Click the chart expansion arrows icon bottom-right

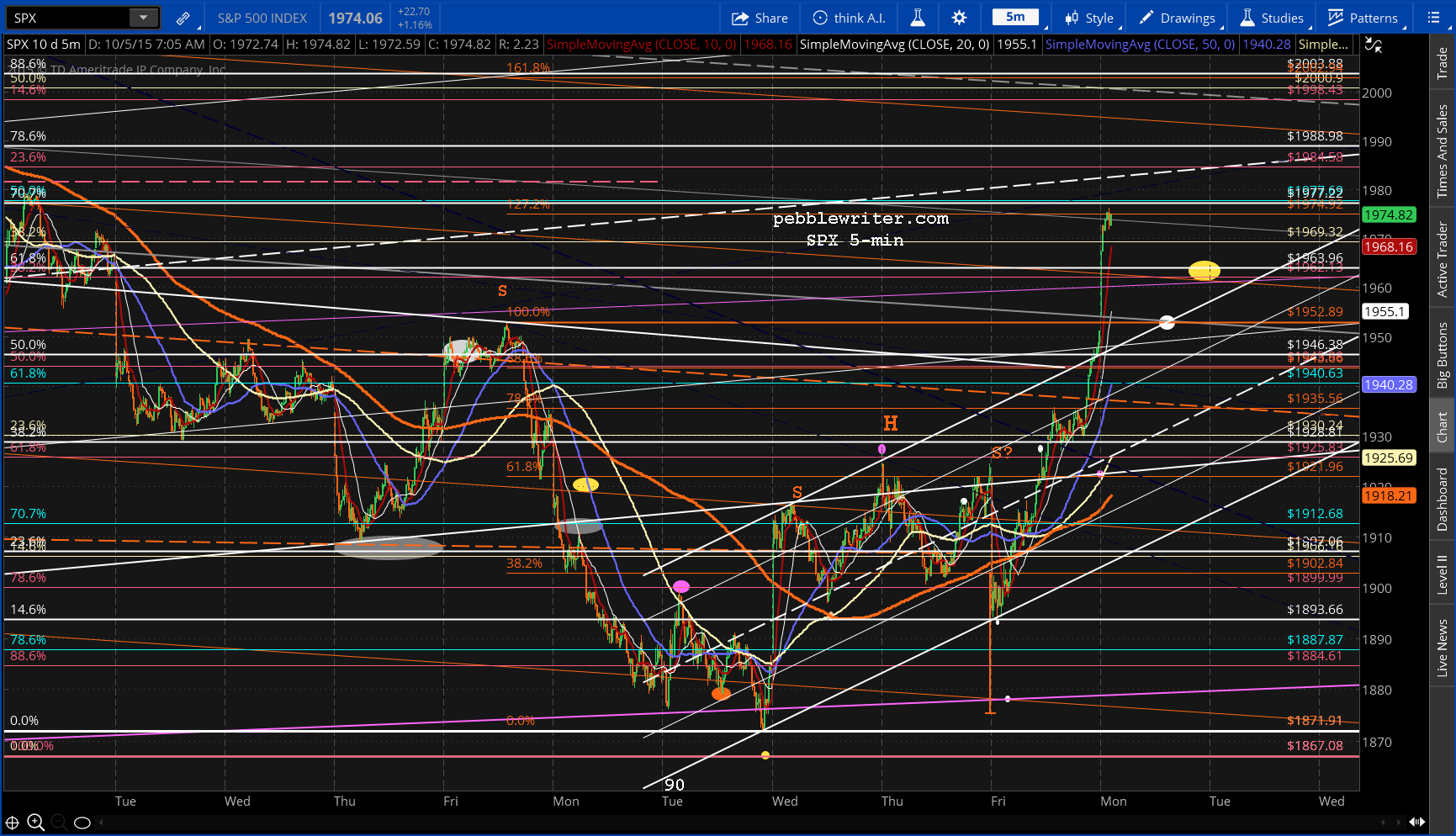[1416, 822]
